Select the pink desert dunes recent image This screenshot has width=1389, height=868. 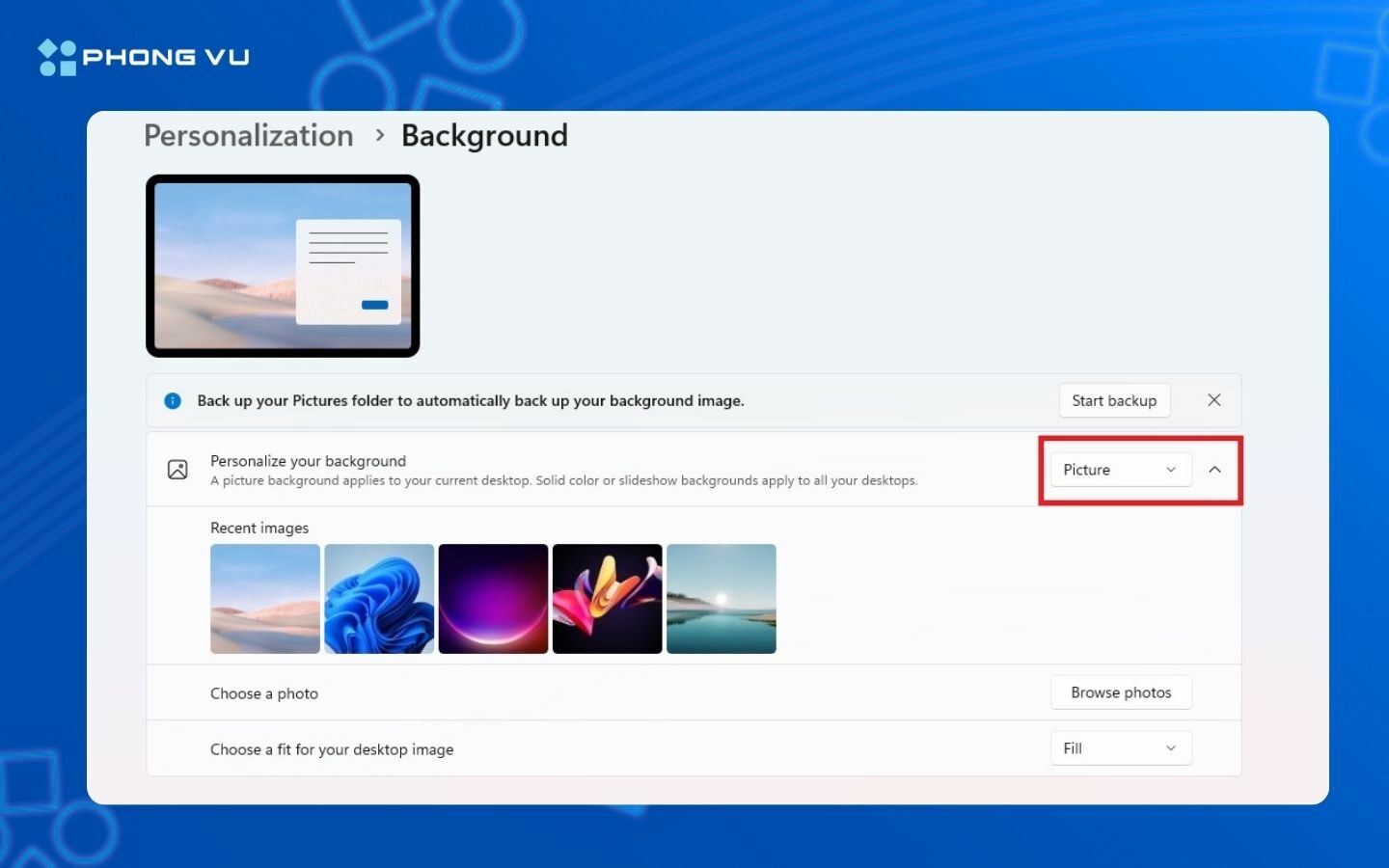point(265,599)
